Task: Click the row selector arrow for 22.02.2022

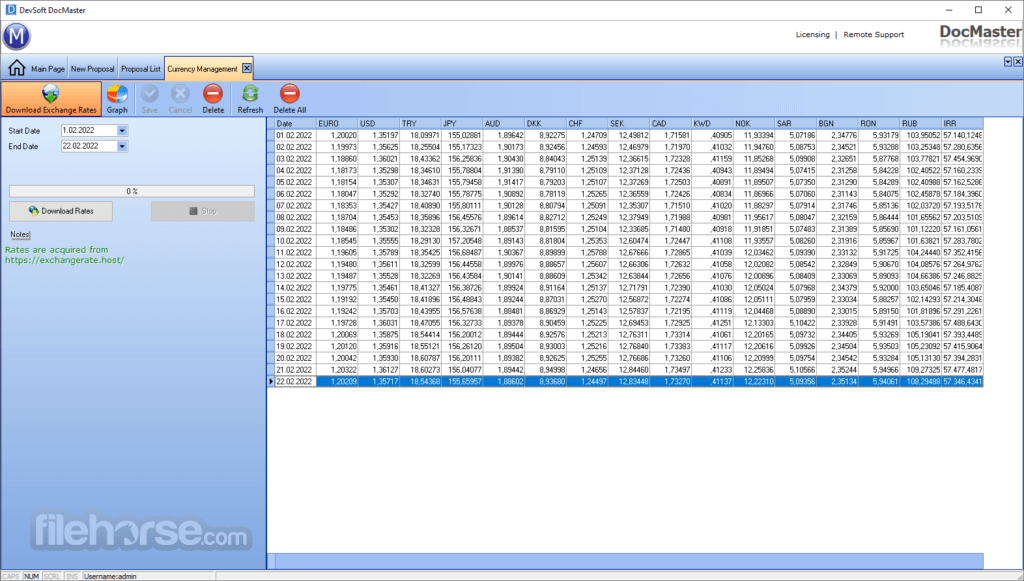Action: click(271, 382)
